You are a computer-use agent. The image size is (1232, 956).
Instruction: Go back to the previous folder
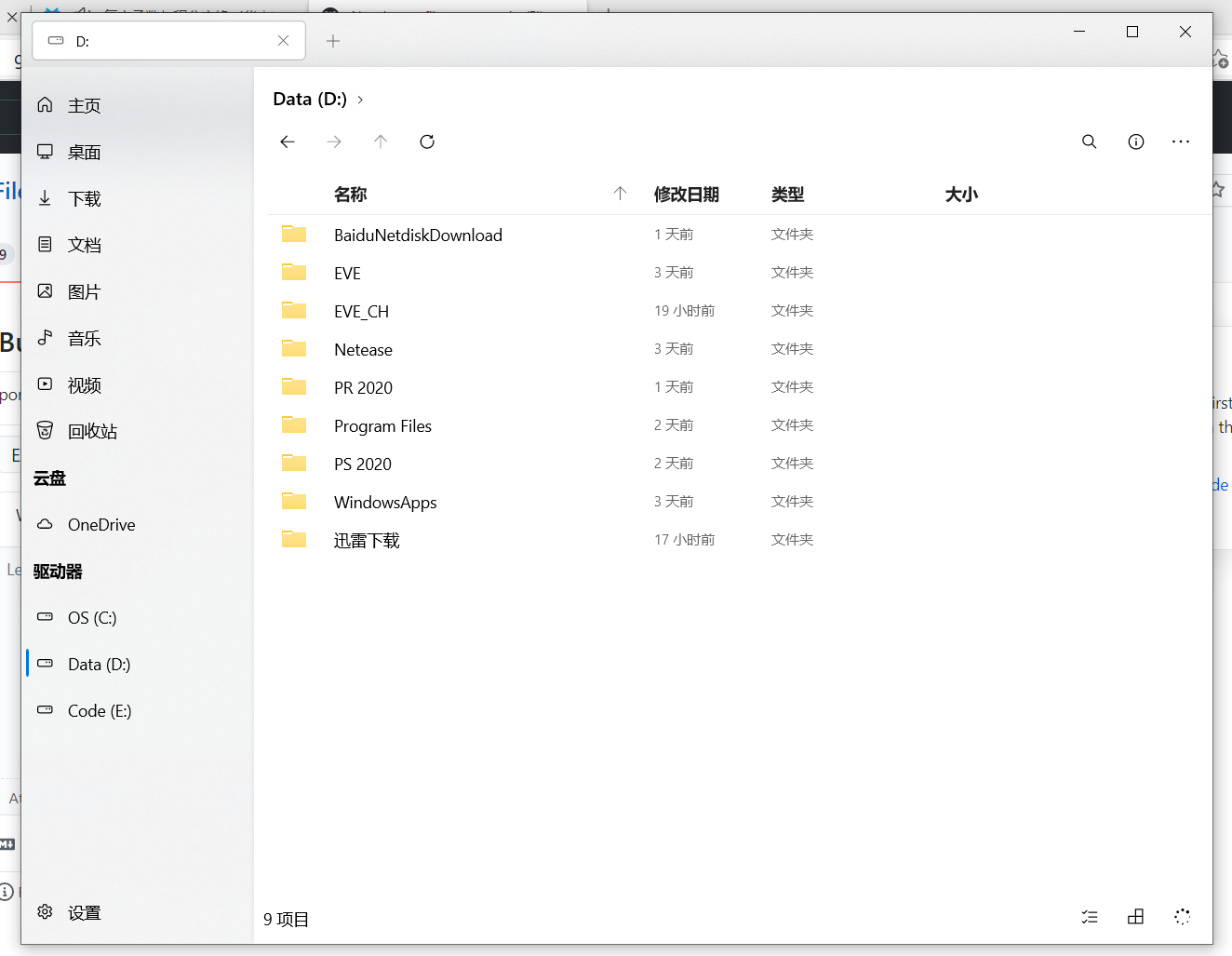coord(288,141)
